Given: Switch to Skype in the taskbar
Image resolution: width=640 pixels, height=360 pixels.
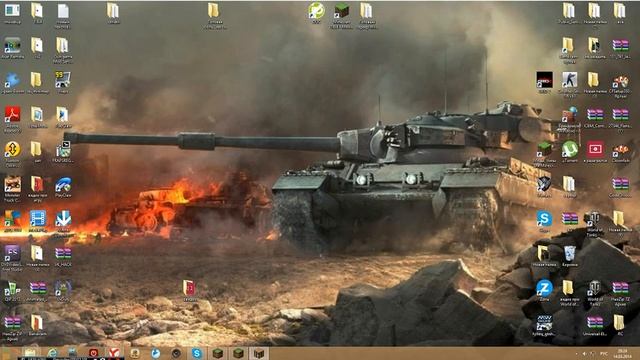Looking at the screenshot, I should pos(197,353).
